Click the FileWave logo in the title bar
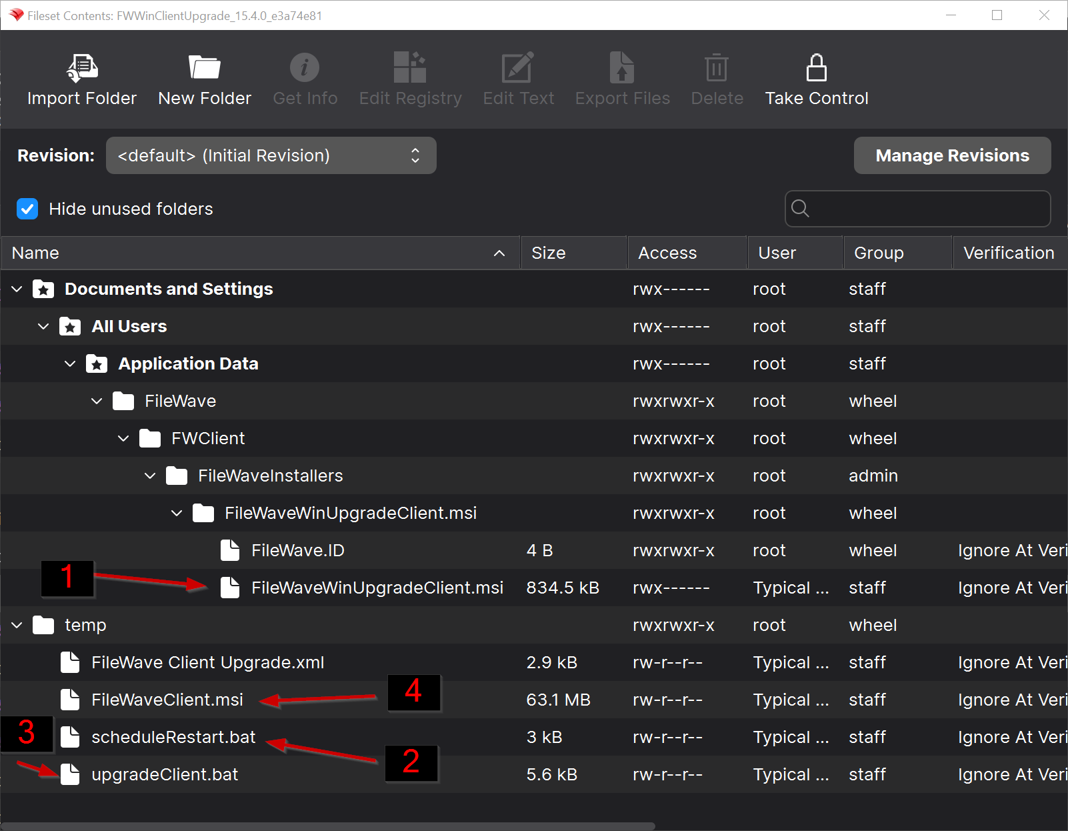Viewport: 1068px width, 831px height. (16, 15)
